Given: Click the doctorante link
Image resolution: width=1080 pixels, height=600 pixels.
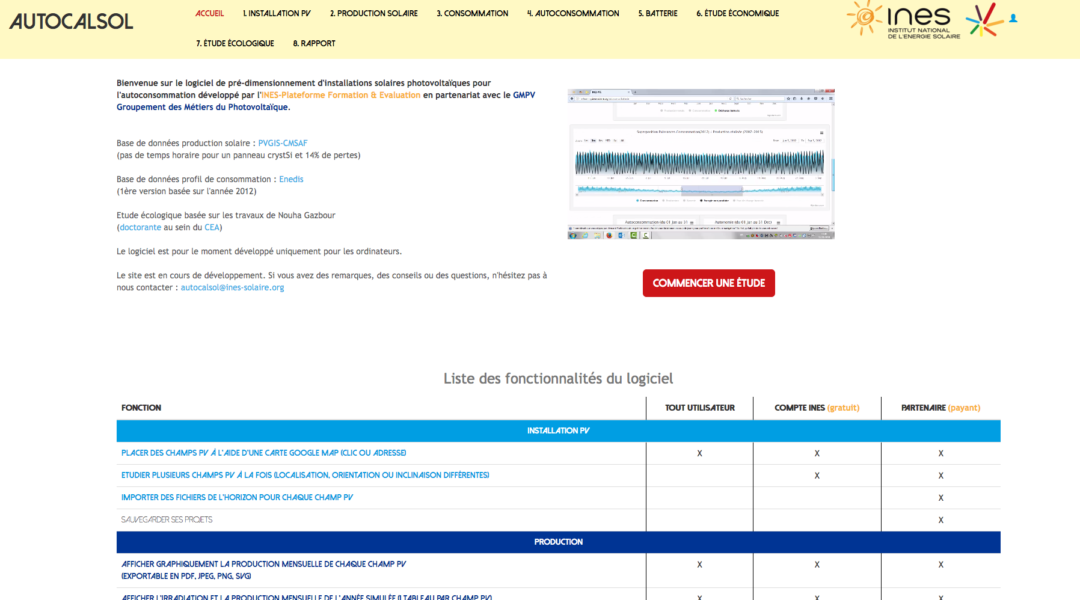Looking at the screenshot, I should click(141, 227).
